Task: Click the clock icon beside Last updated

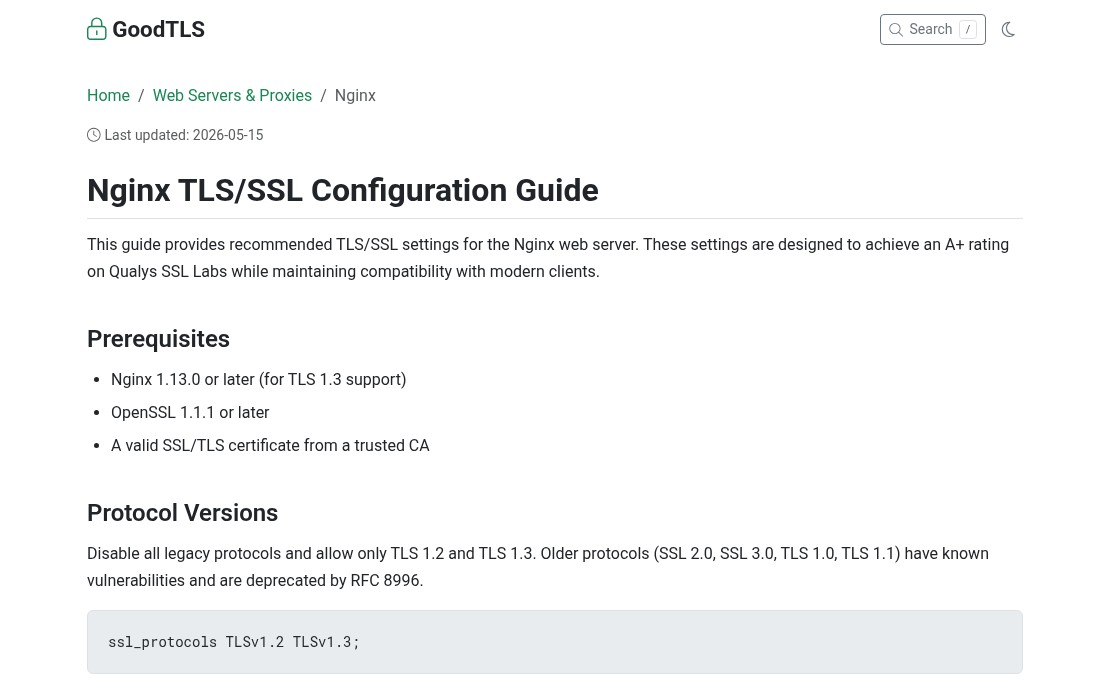Action: 93,135
